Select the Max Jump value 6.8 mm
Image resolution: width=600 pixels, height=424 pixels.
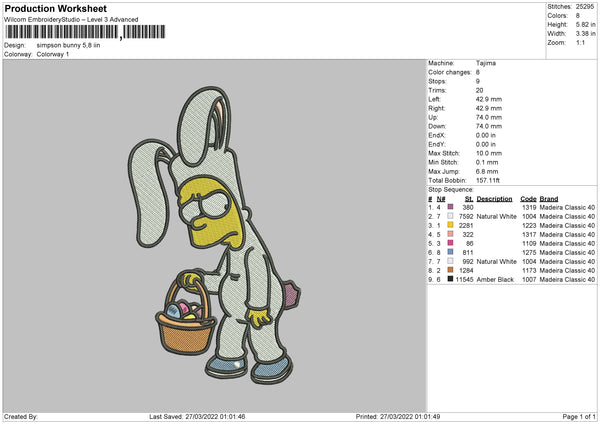[487, 171]
